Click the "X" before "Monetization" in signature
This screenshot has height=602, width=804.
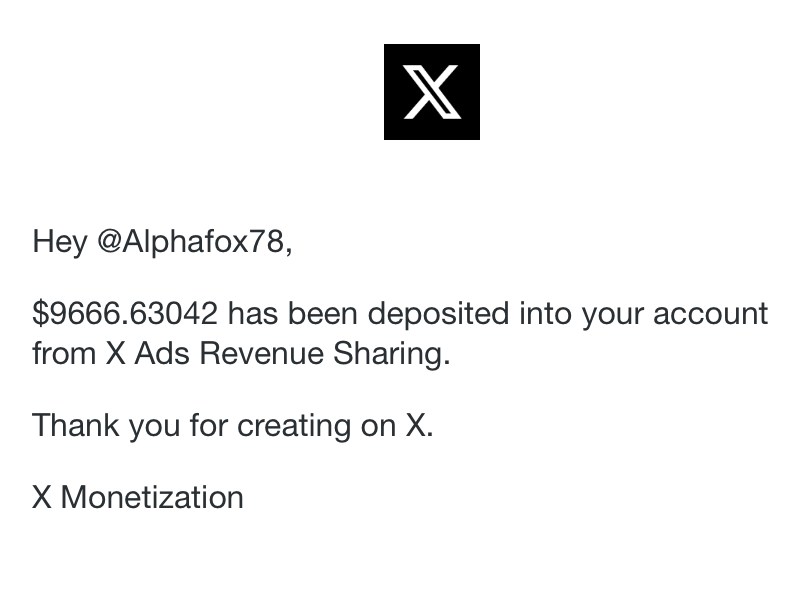(42, 498)
